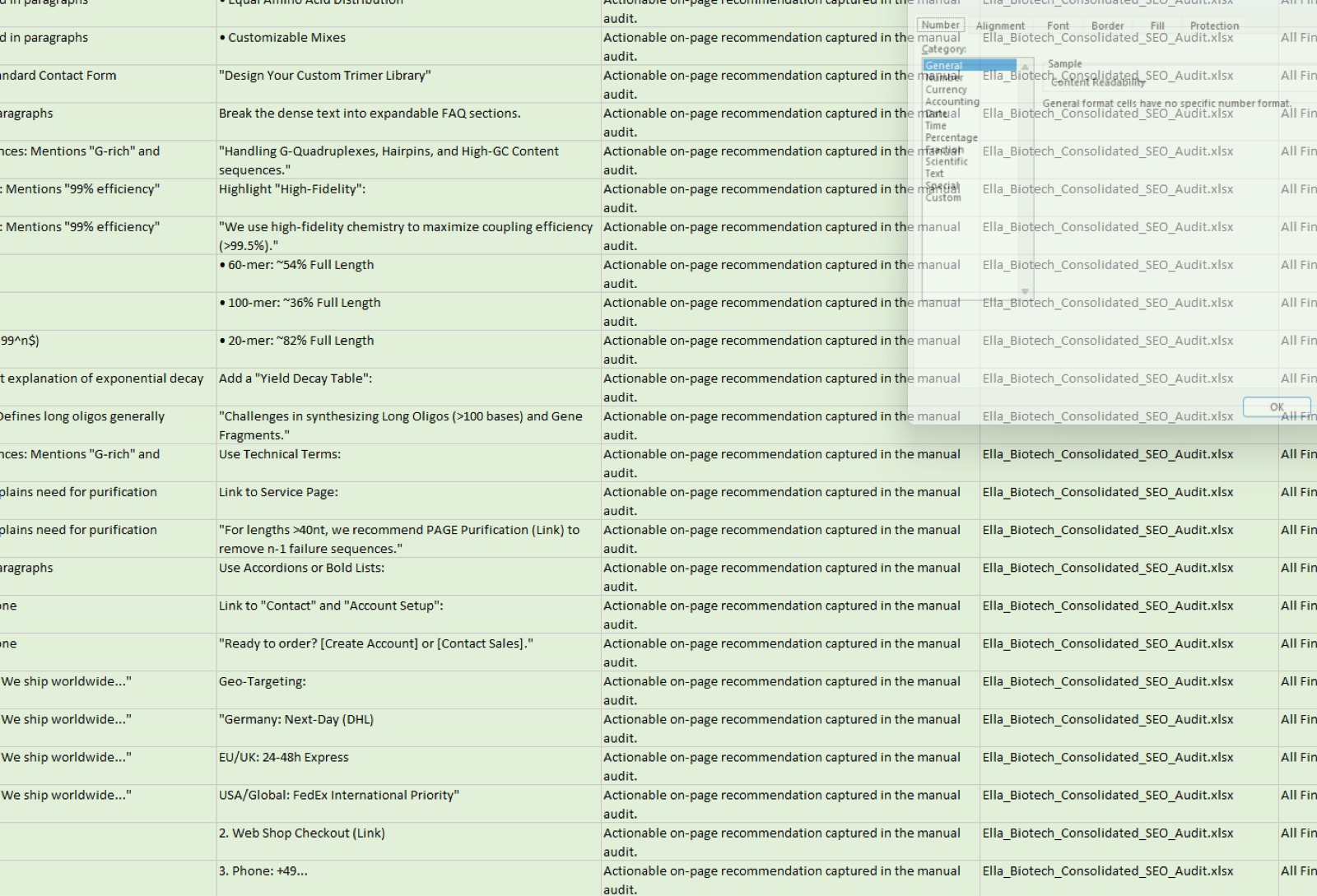The height and width of the screenshot is (896, 1317).
Task: Open the Border tab in Format Cells
Action: click(1107, 26)
